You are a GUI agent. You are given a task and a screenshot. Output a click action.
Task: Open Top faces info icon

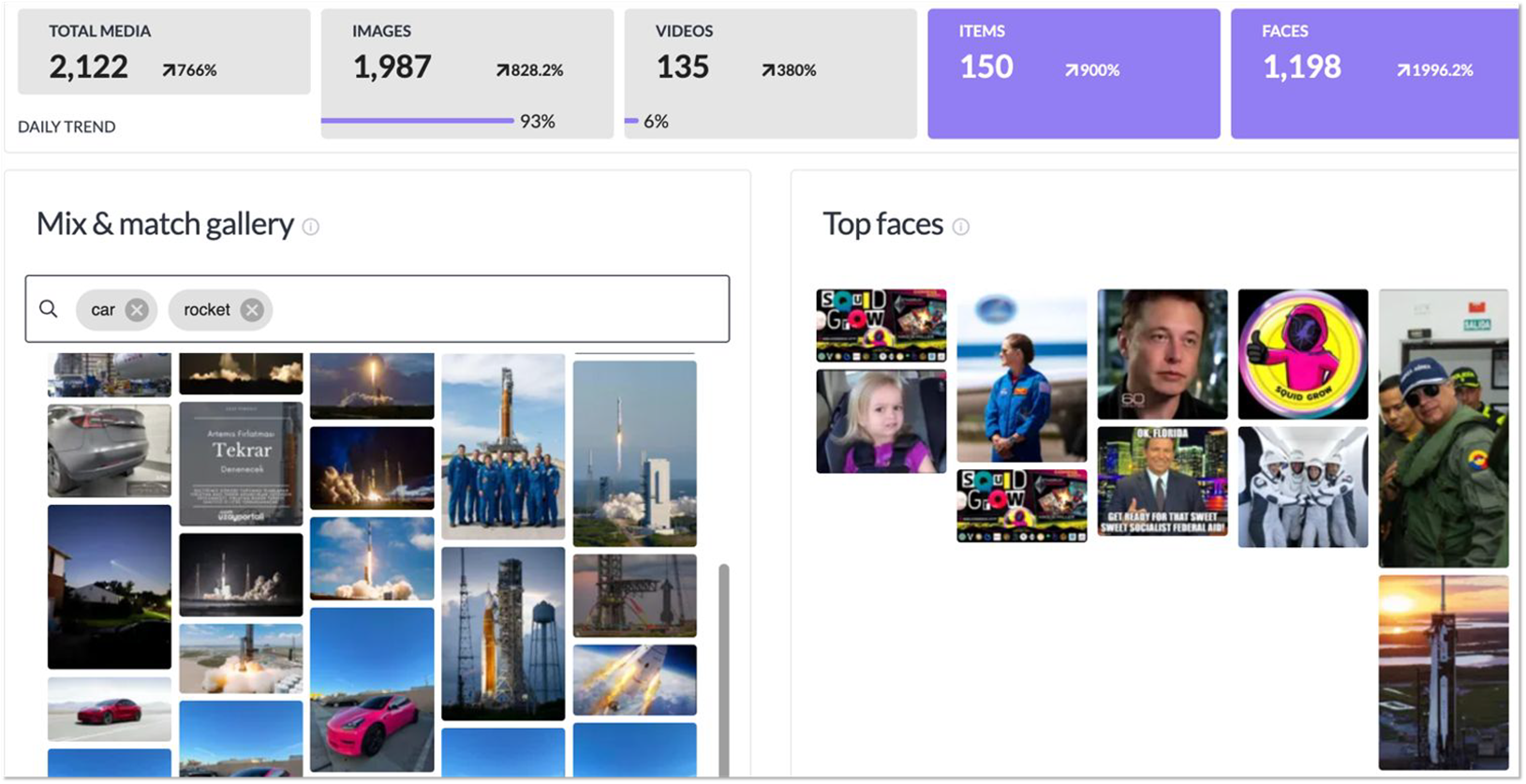click(960, 227)
